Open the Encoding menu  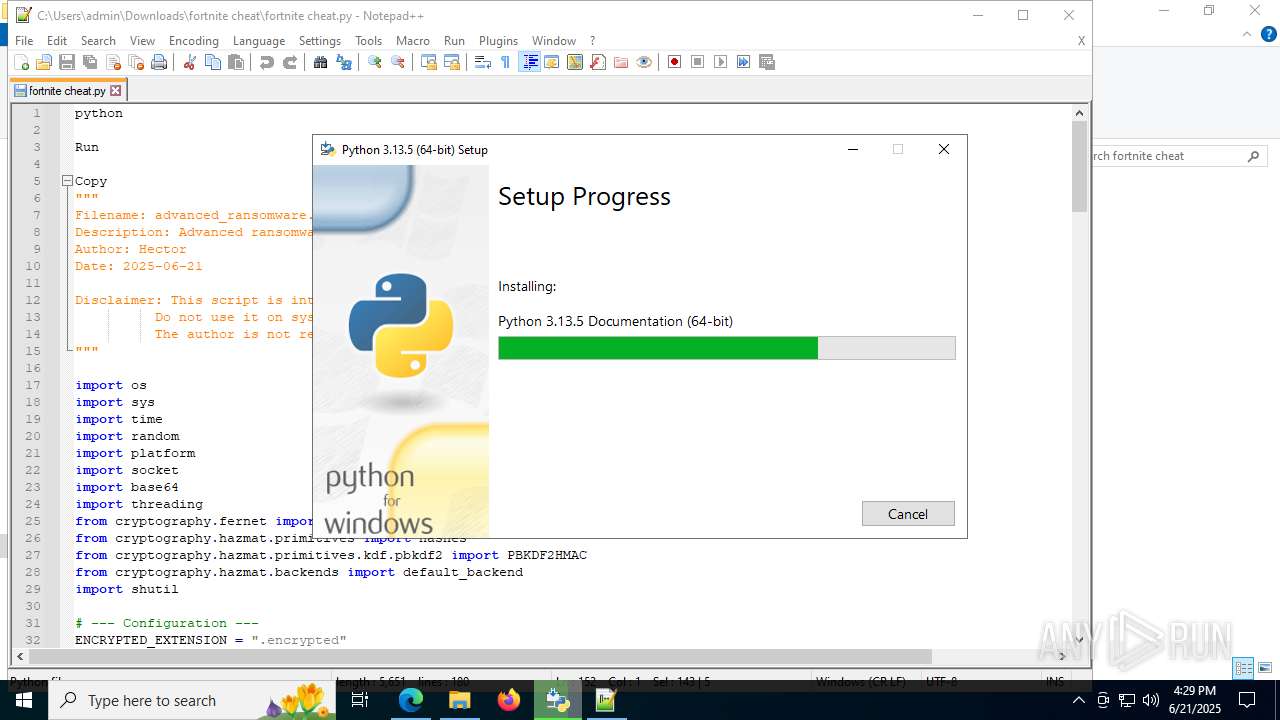pos(194,41)
